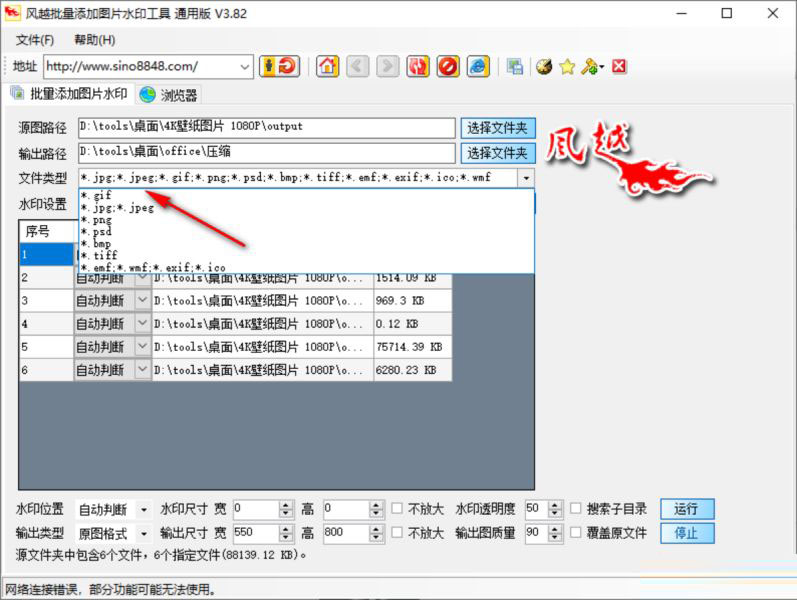Viewport: 797px width, 600px height.
Task: Go forward with the right arrow icon
Action: pos(387,66)
